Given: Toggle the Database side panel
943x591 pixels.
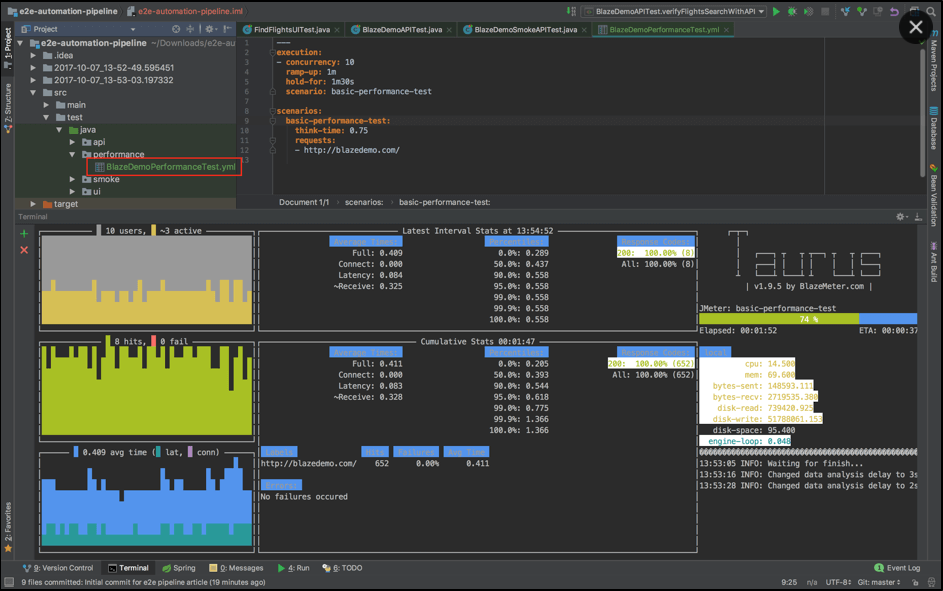Looking at the screenshot, I should click(x=934, y=128).
